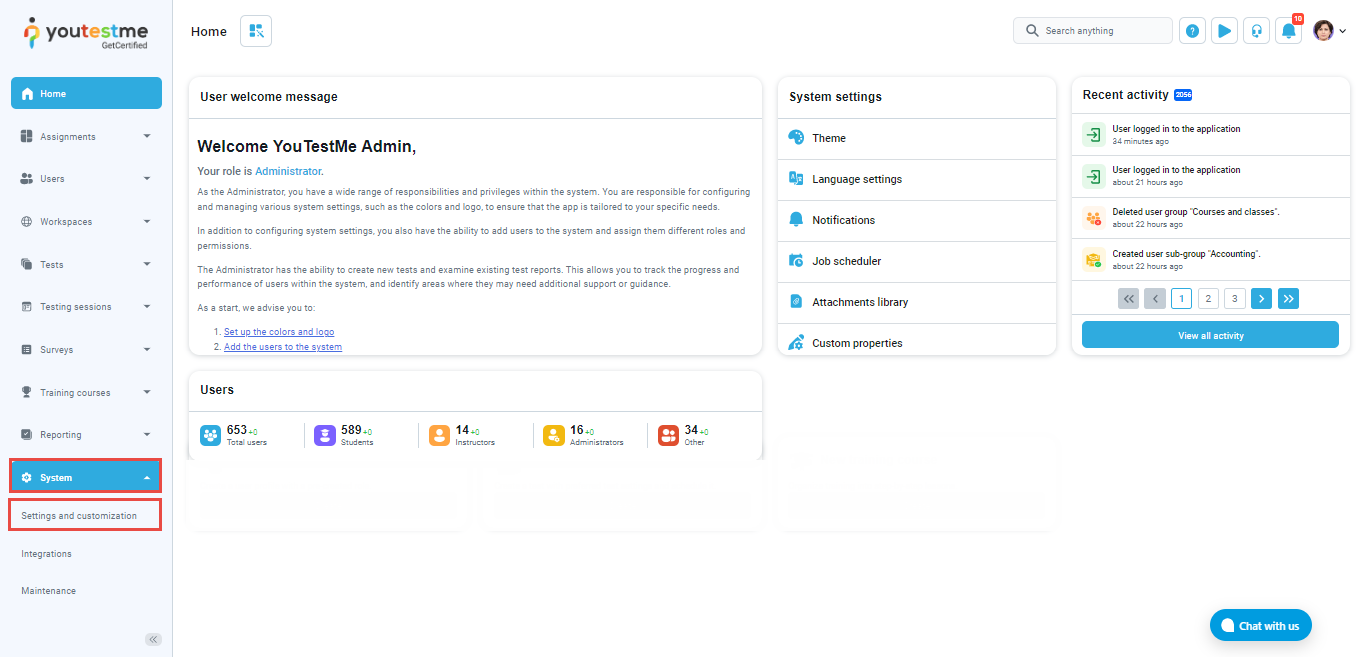
Task: Open the Chat with us button
Action: tap(1260, 626)
